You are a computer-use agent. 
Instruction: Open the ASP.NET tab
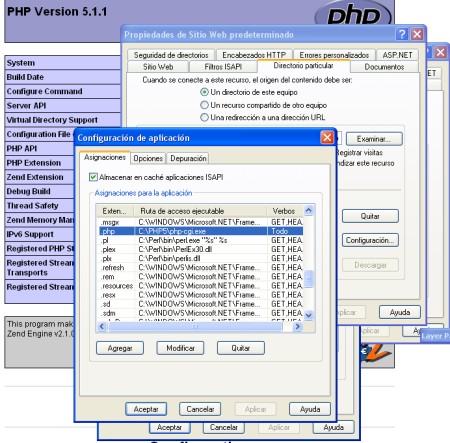397,55
